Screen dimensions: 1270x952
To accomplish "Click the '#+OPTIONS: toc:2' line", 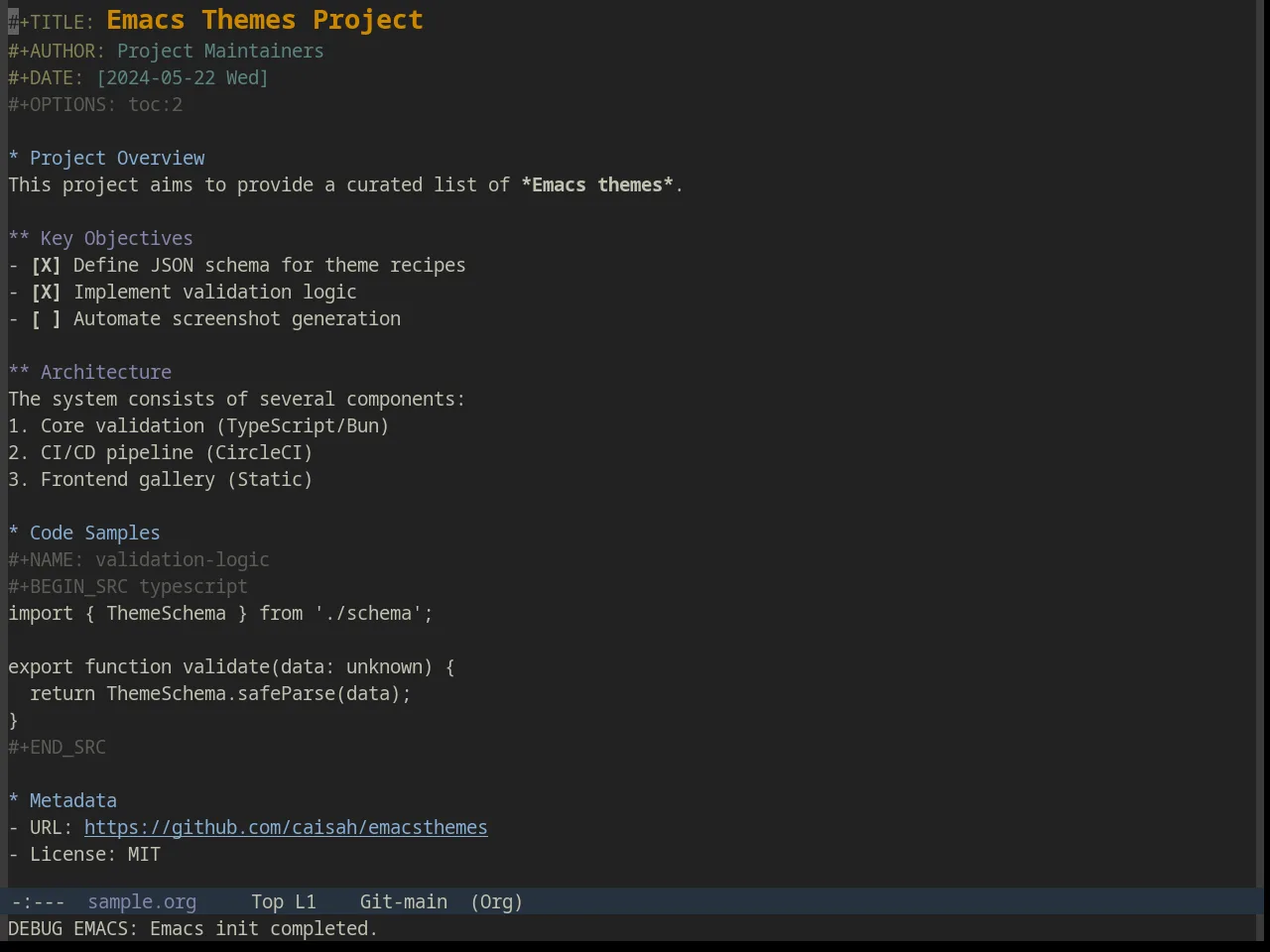I will pyautogui.click(x=95, y=105).
